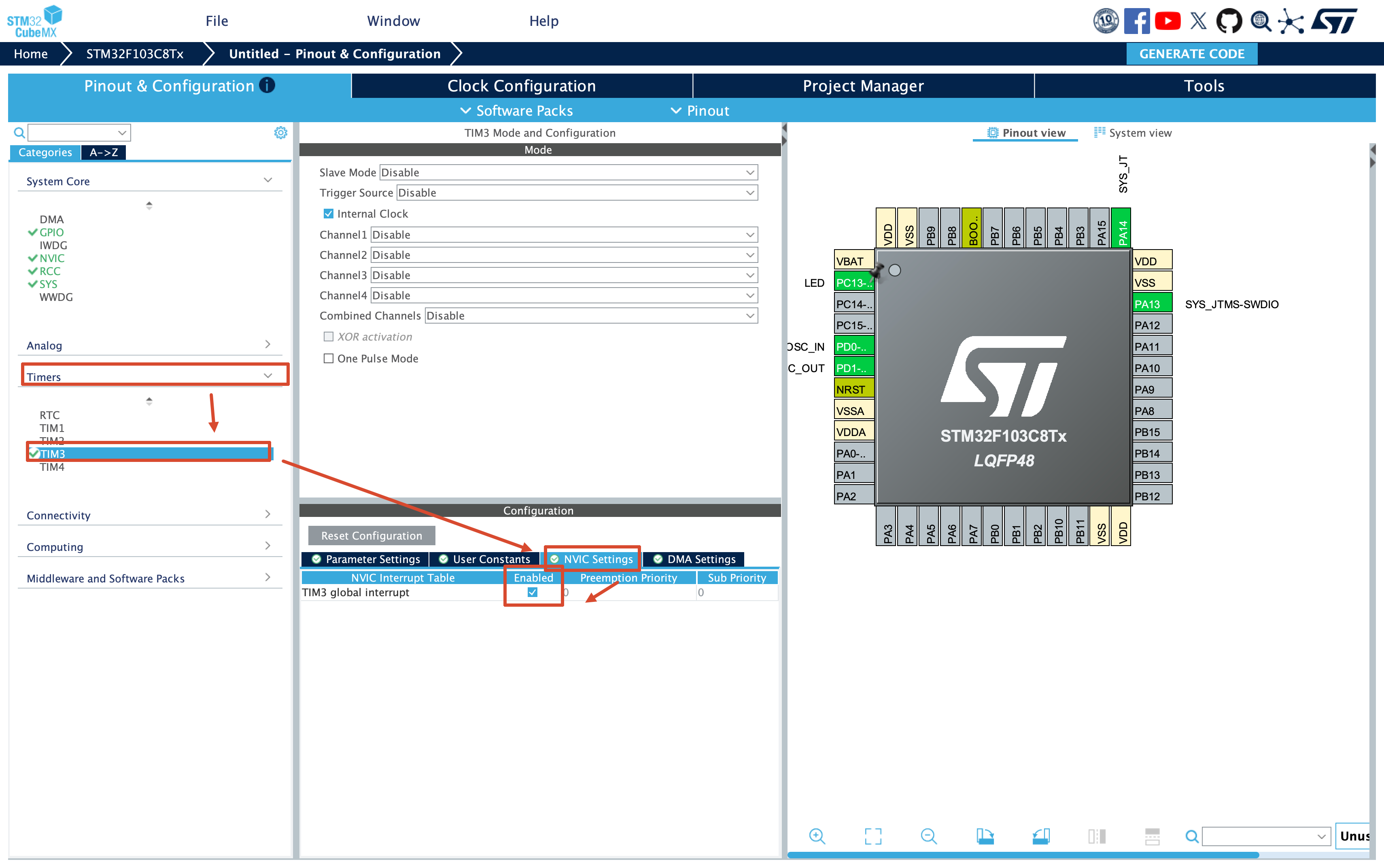Switch to the Tools tab
This screenshot has width=1384, height=868.
click(1205, 85)
